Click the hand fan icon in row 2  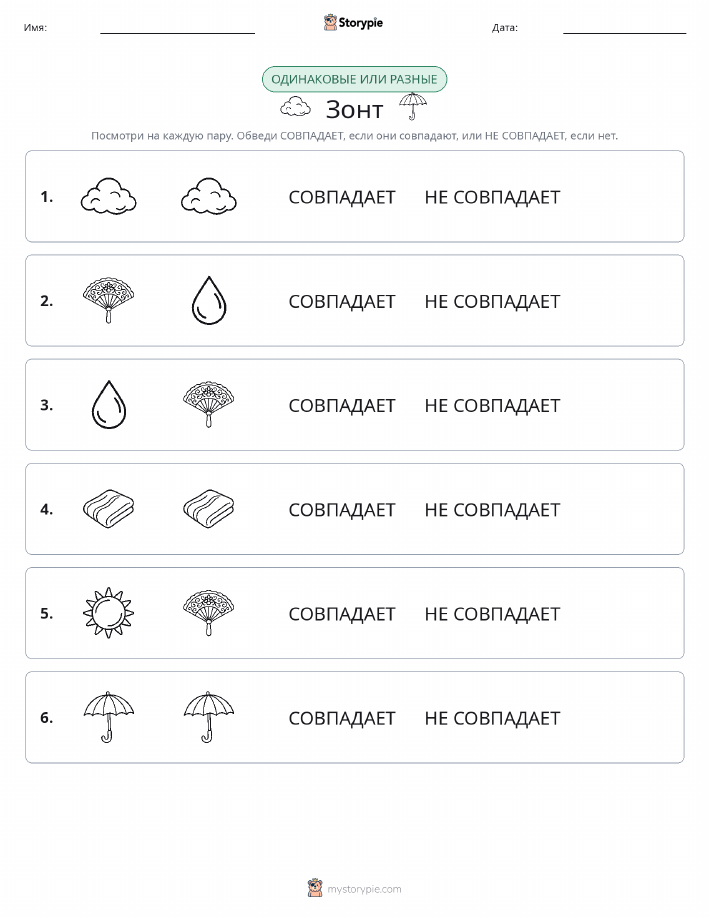108,301
